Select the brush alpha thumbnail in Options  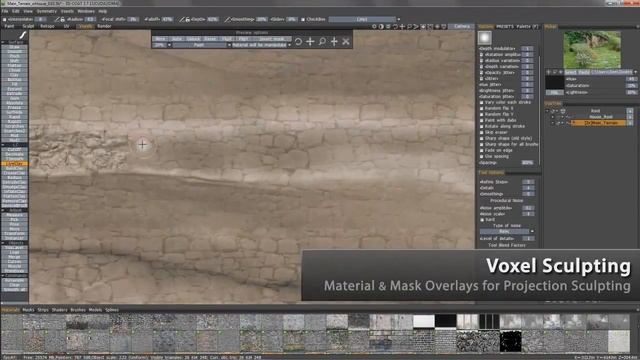(x=484, y=38)
